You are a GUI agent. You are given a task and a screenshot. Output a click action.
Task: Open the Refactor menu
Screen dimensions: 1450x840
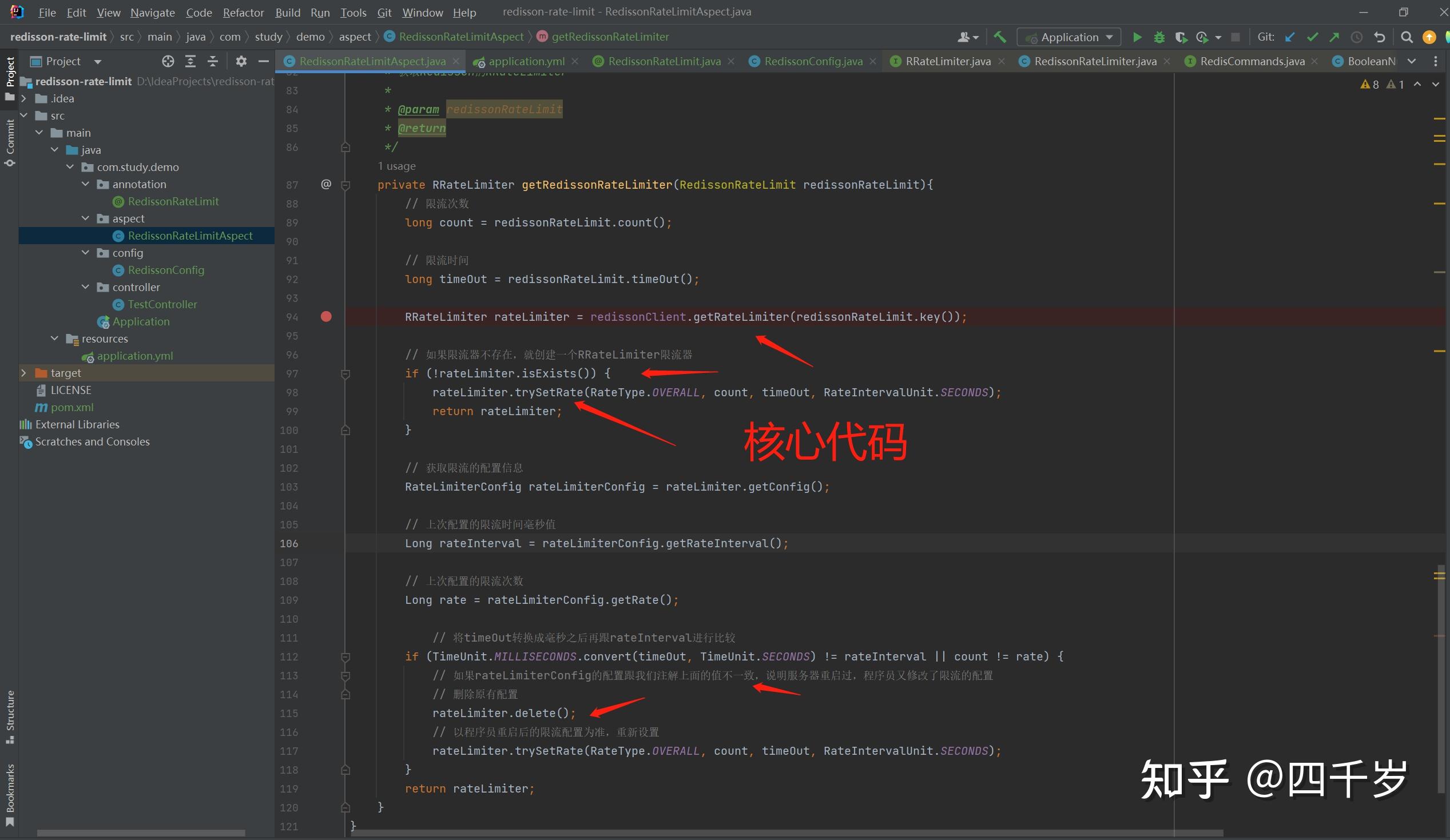243,12
